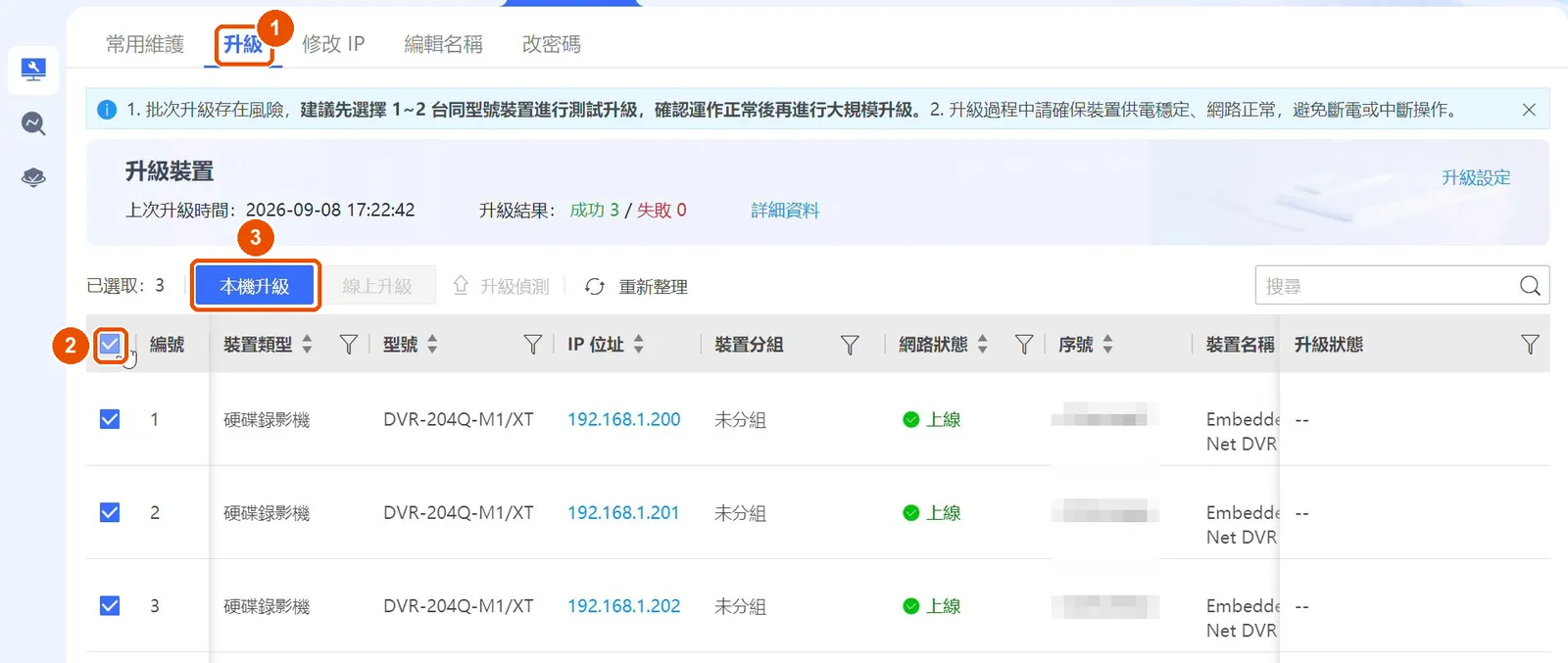Click the 裝置名稱 column header
The width and height of the screenshot is (1568, 663).
1240,345
